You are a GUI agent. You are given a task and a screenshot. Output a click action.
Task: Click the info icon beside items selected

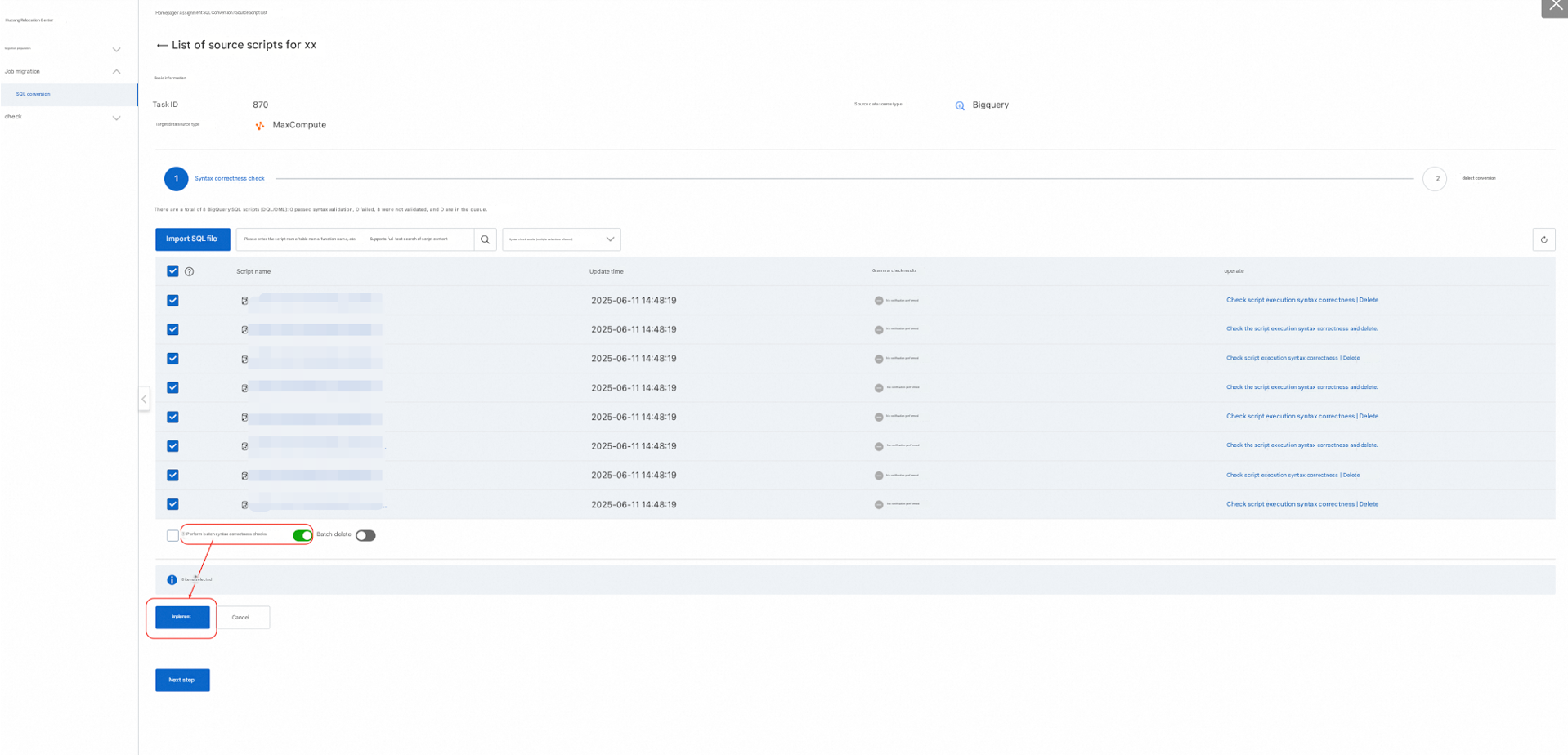point(172,580)
